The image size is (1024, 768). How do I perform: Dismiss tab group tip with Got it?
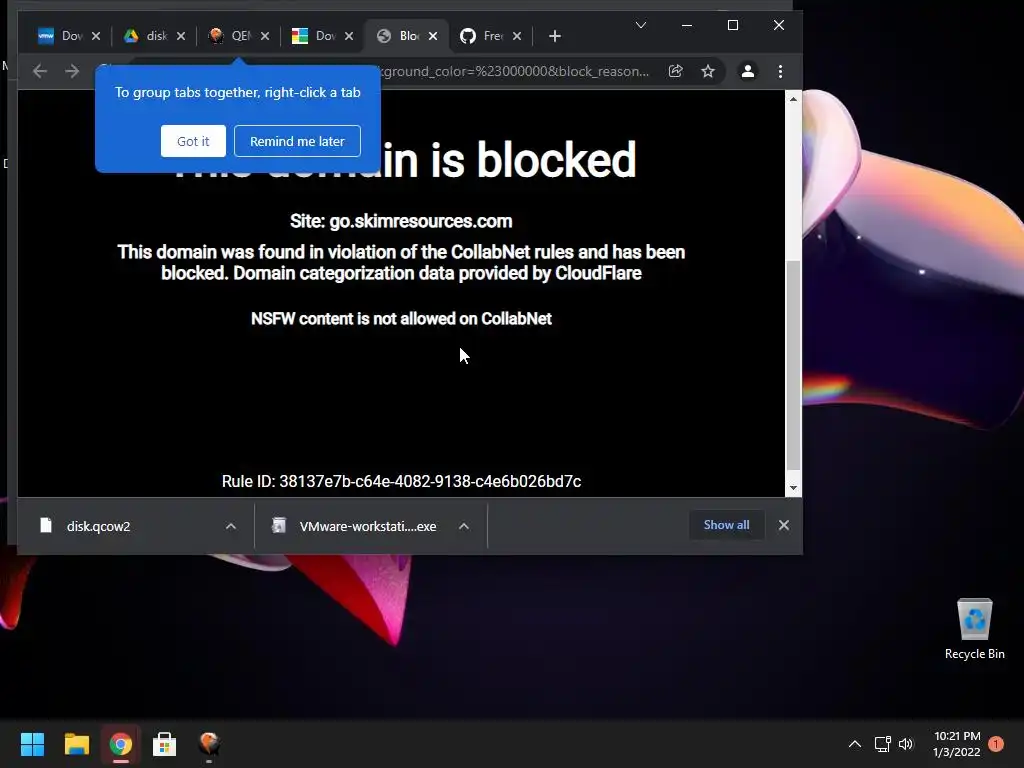pyautogui.click(x=193, y=141)
